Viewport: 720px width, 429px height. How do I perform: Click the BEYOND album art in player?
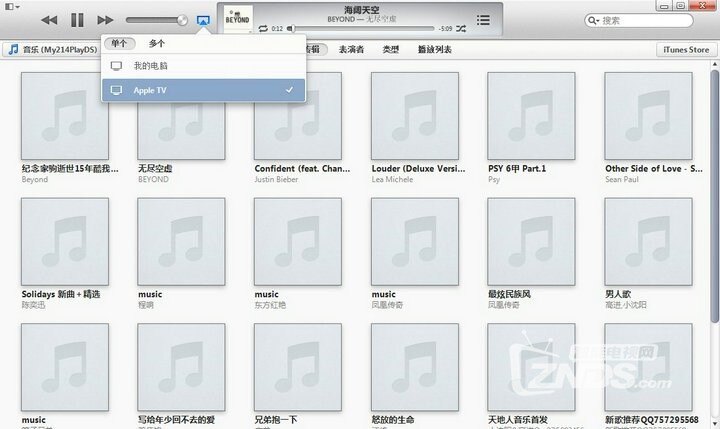[x=237, y=19]
